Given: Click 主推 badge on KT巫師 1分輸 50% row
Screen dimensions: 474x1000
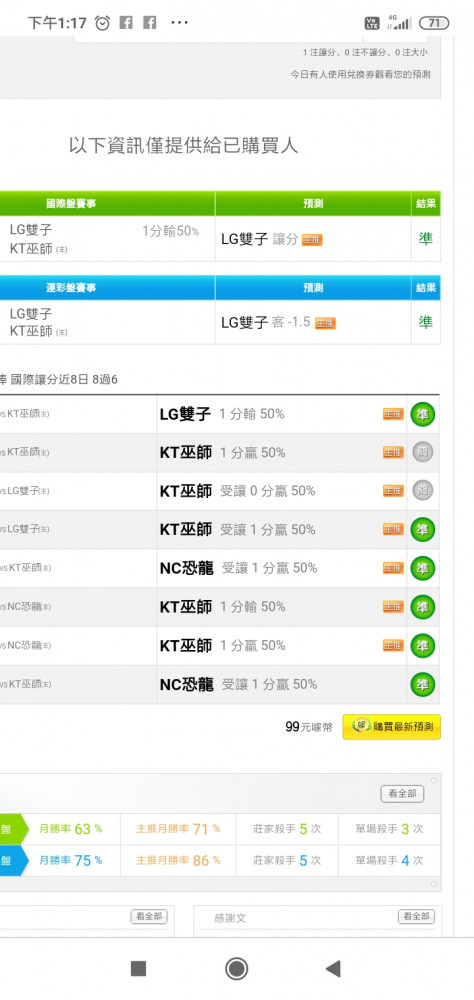Looking at the screenshot, I should [393, 607].
